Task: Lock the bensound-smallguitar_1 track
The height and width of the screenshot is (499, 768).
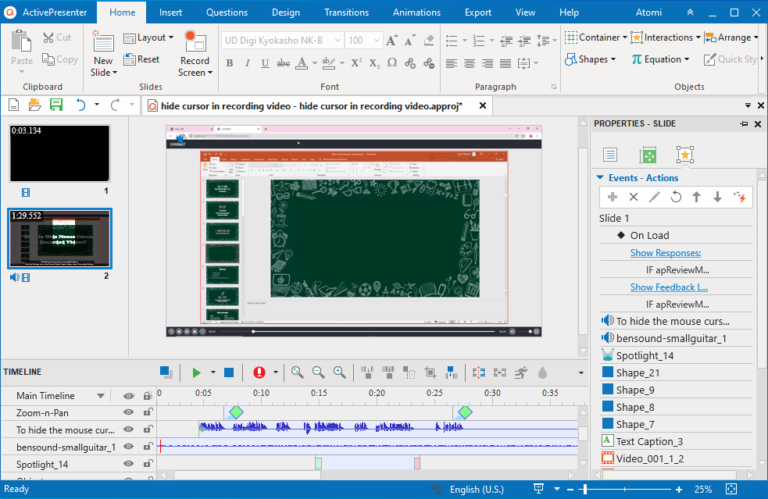Action: click(147, 447)
